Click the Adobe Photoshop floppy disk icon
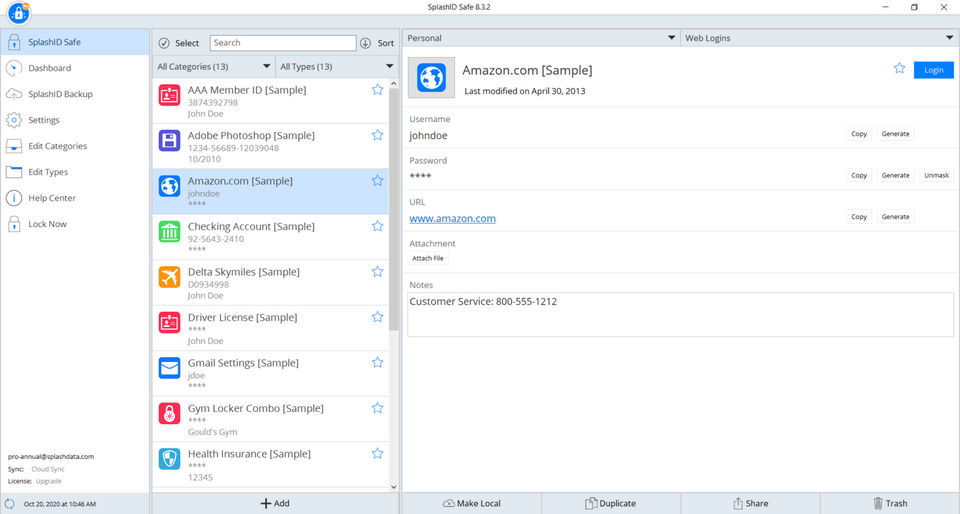This screenshot has width=960, height=514. pos(170,140)
